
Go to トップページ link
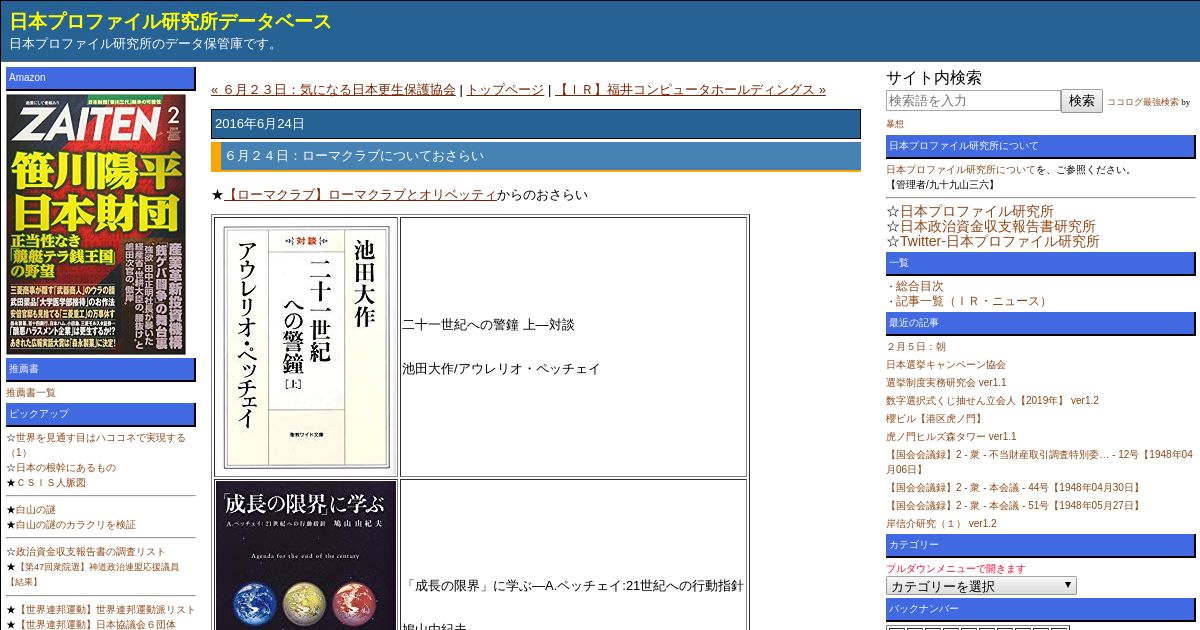click(505, 90)
